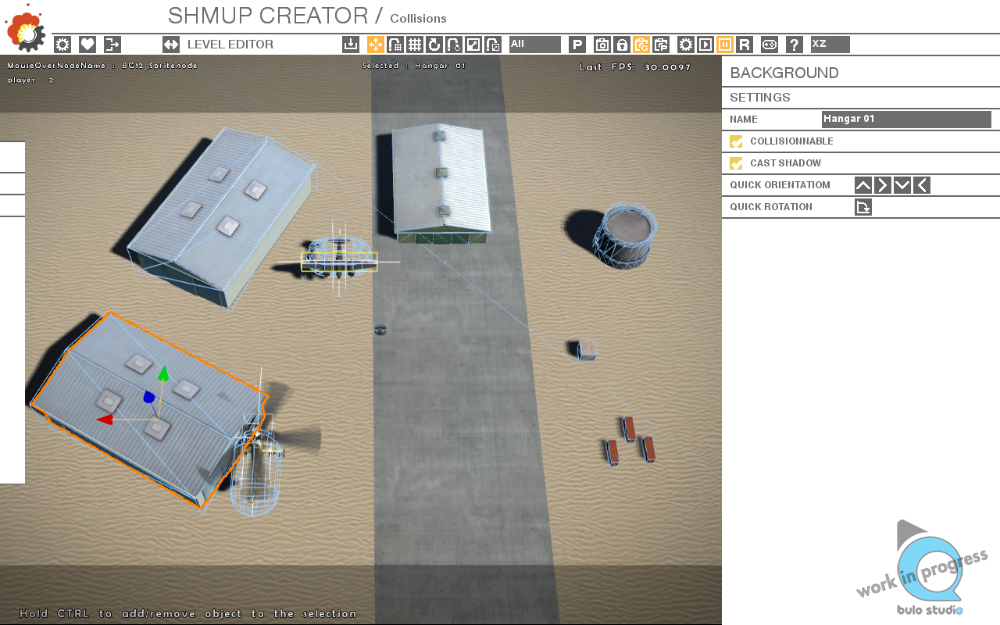Click the settings gear icon near the logo

[x=62, y=44]
